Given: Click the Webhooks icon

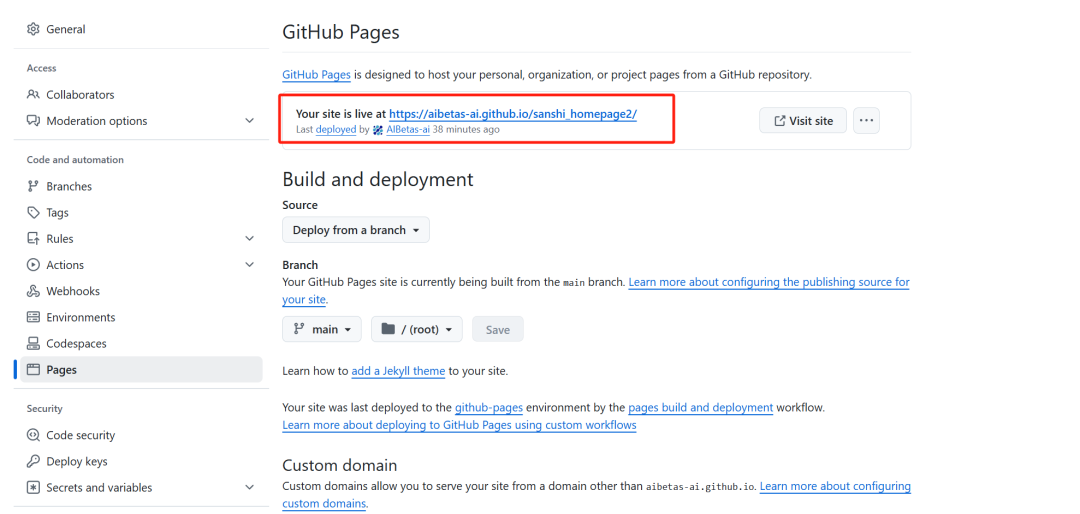Looking at the screenshot, I should [33, 291].
